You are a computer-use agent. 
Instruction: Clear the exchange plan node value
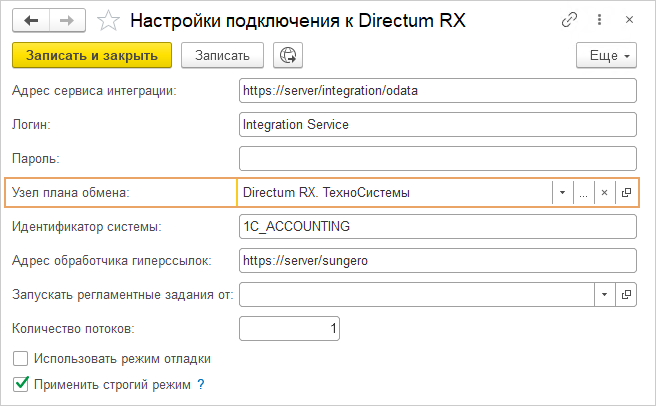[604, 192]
